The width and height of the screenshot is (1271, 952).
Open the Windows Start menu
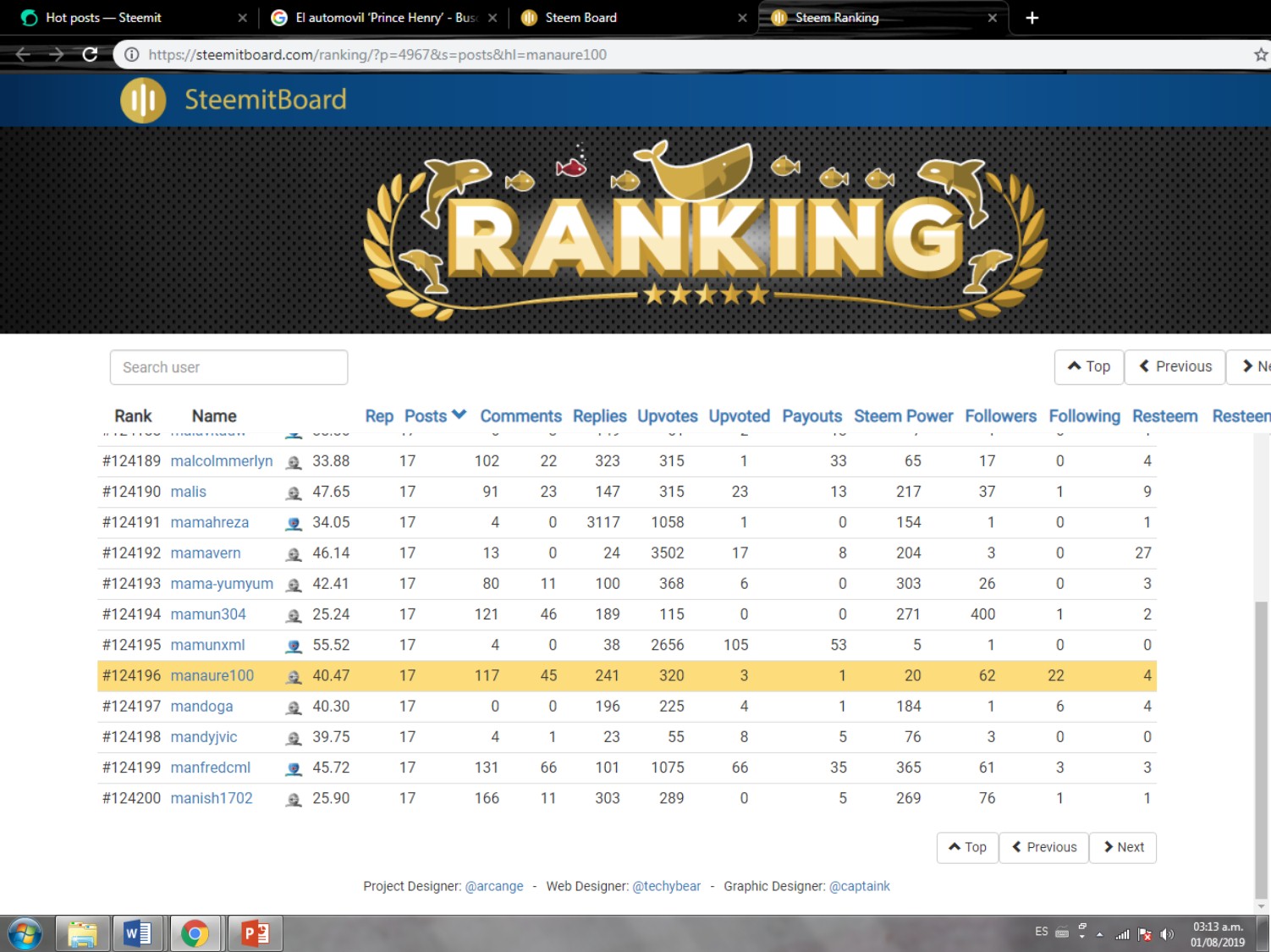pos(24,934)
